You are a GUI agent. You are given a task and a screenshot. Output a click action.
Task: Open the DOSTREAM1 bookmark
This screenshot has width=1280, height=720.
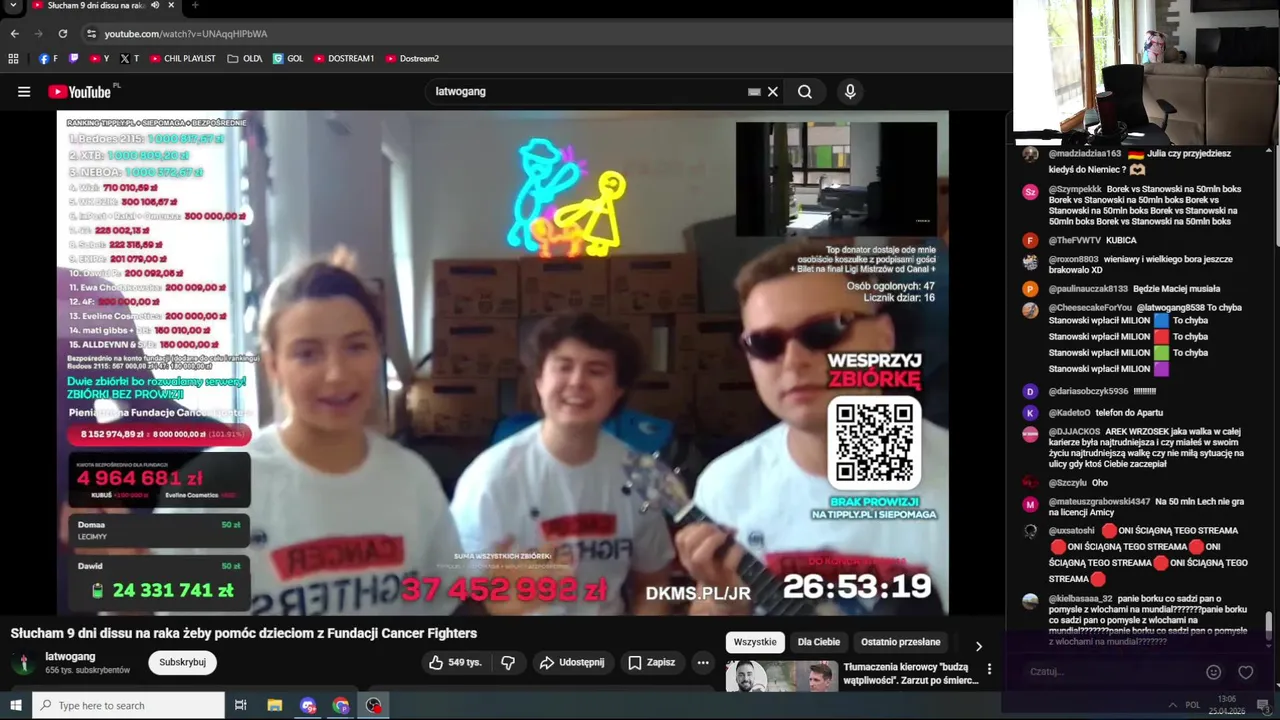click(x=344, y=59)
